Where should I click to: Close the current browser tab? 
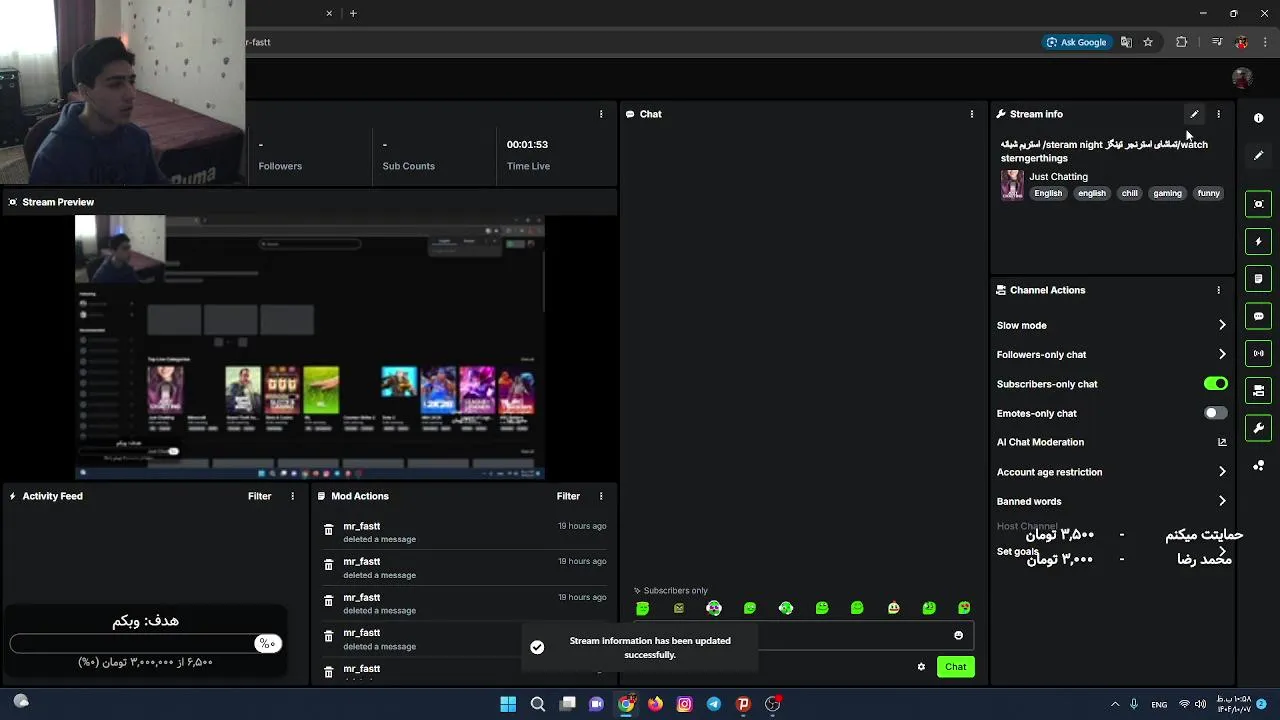(x=329, y=13)
